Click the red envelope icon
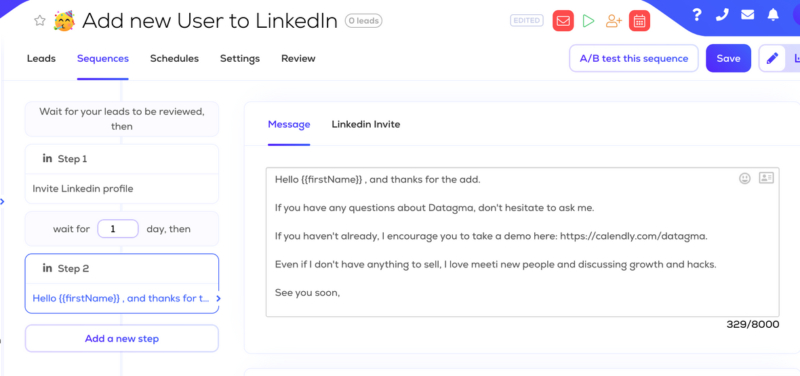This screenshot has height=376, width=800. (563, 21)
